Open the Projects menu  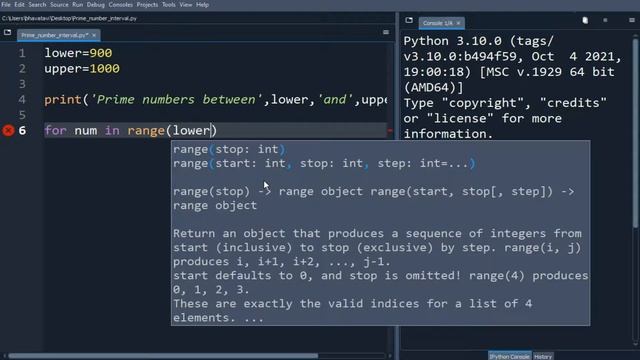pos(147,5)
